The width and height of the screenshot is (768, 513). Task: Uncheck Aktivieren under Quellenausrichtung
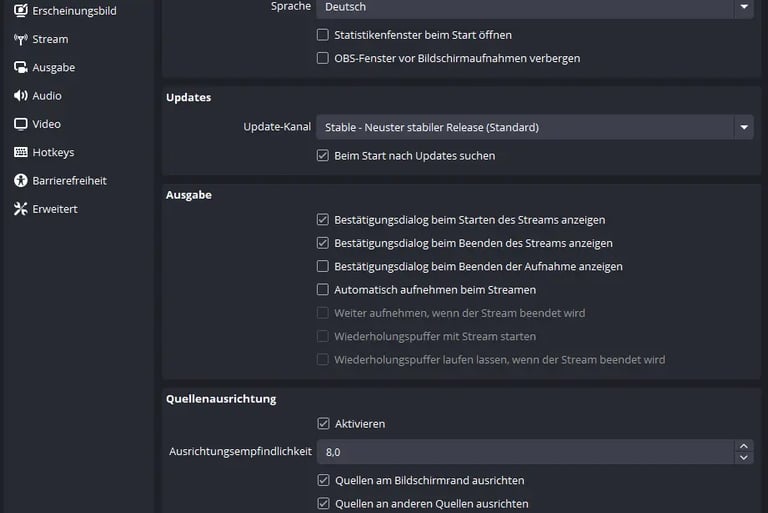coord(323,423)
